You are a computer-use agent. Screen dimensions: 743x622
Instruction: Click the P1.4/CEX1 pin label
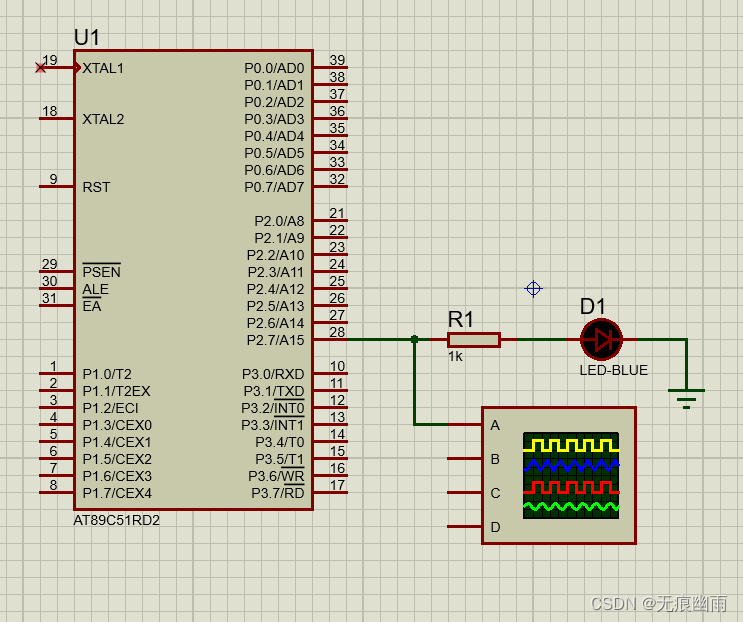pos(117,442)
